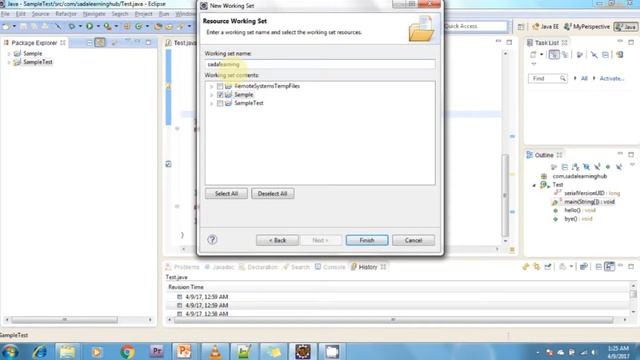Expand RemoteSystemsTempFiles in working set contents

[x=211, y=87]
